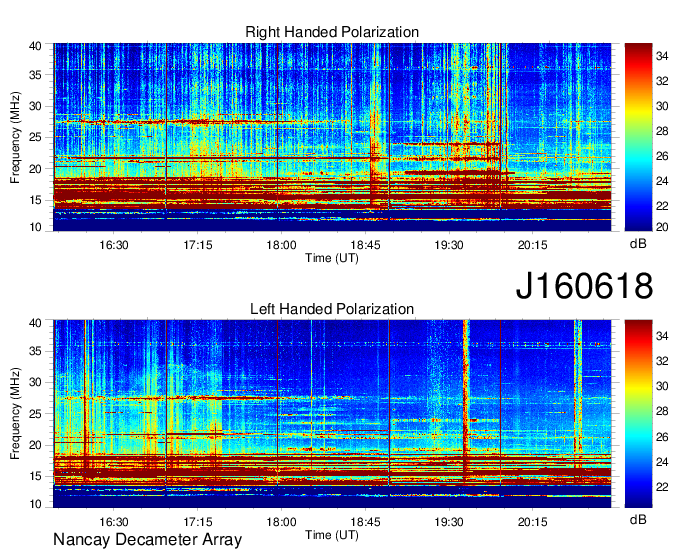
Task: Click the 18:45 time tick of the top plot
Action: point(365,245)
